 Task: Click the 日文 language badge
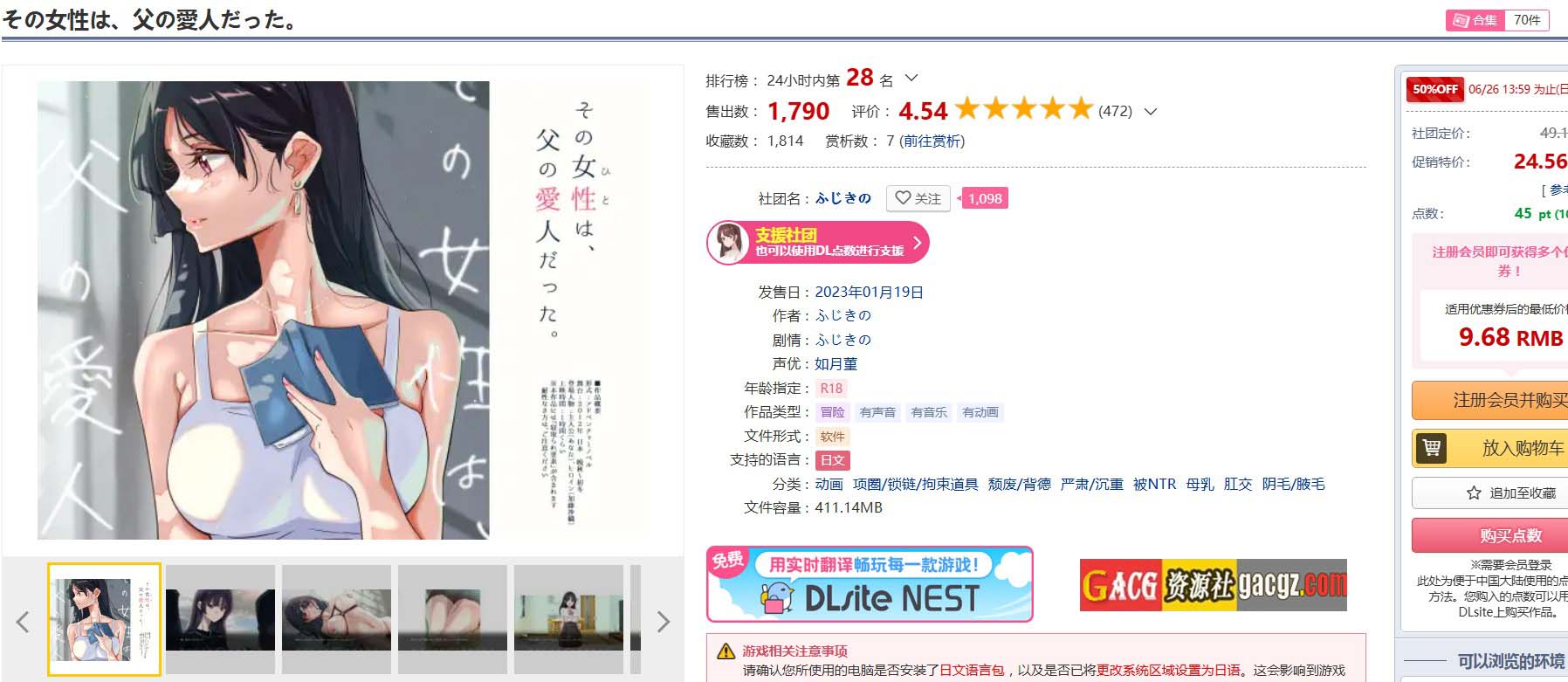(833, 460)
